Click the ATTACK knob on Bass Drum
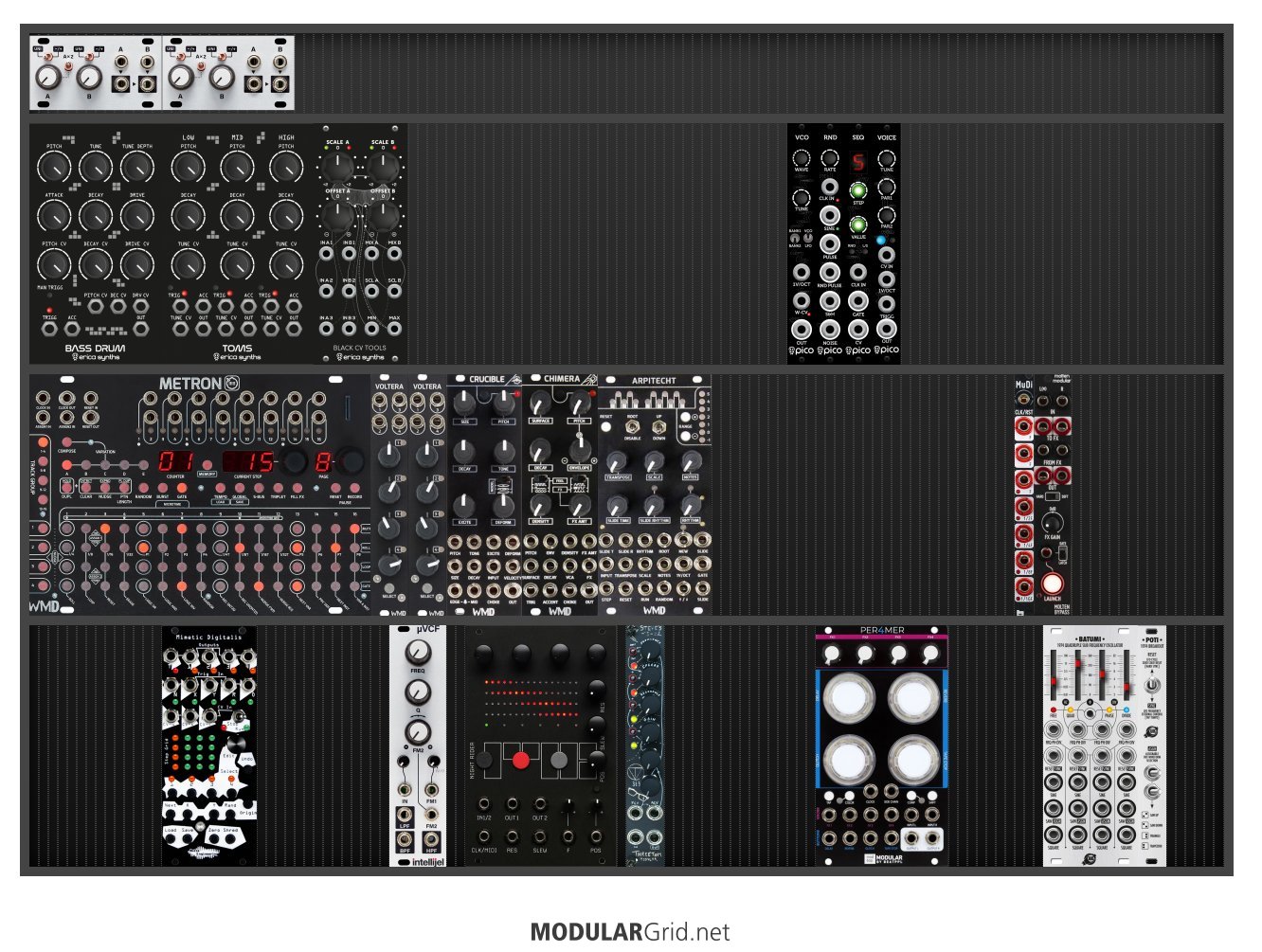Viewport: 1262px width, 952px height. (x=54, y=216)
